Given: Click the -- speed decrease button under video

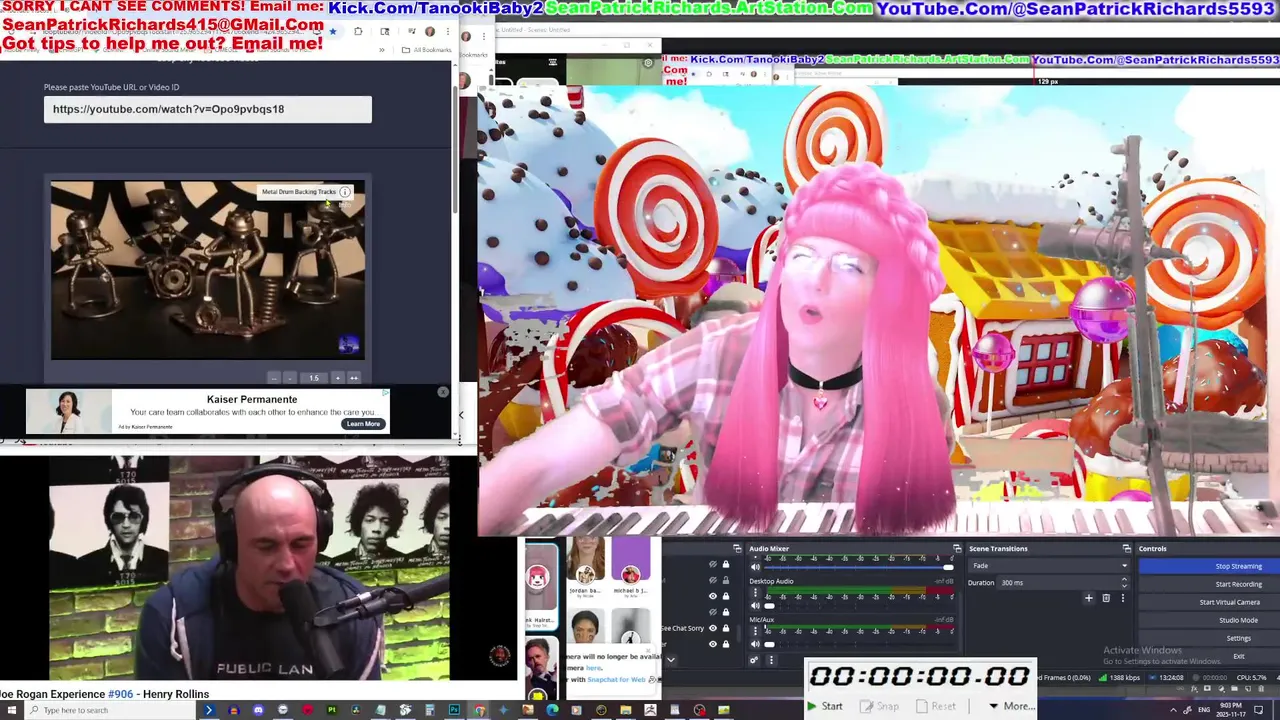Looking at the screenshot, I should (x=274, y=378).
